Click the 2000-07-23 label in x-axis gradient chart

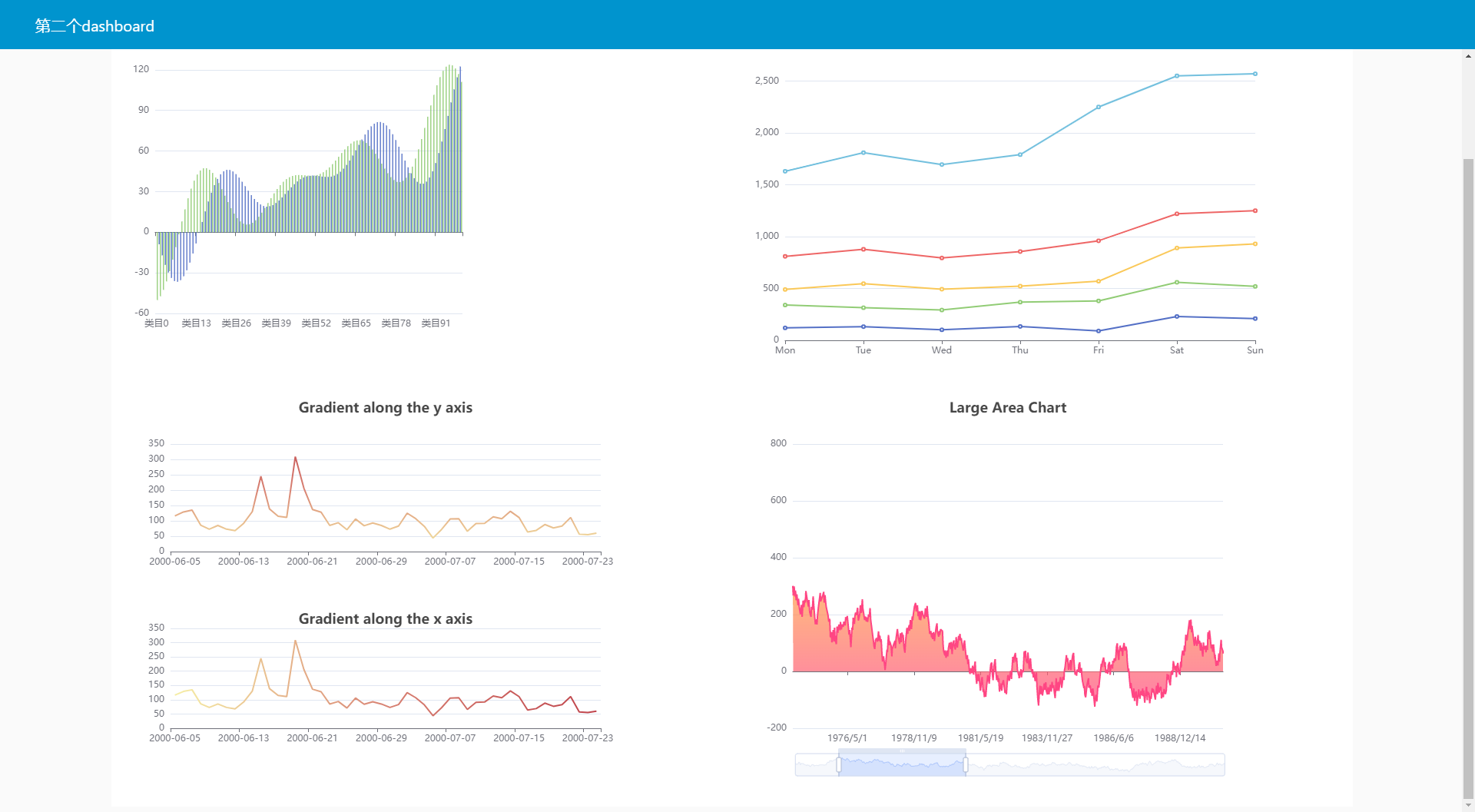point(587,737)
